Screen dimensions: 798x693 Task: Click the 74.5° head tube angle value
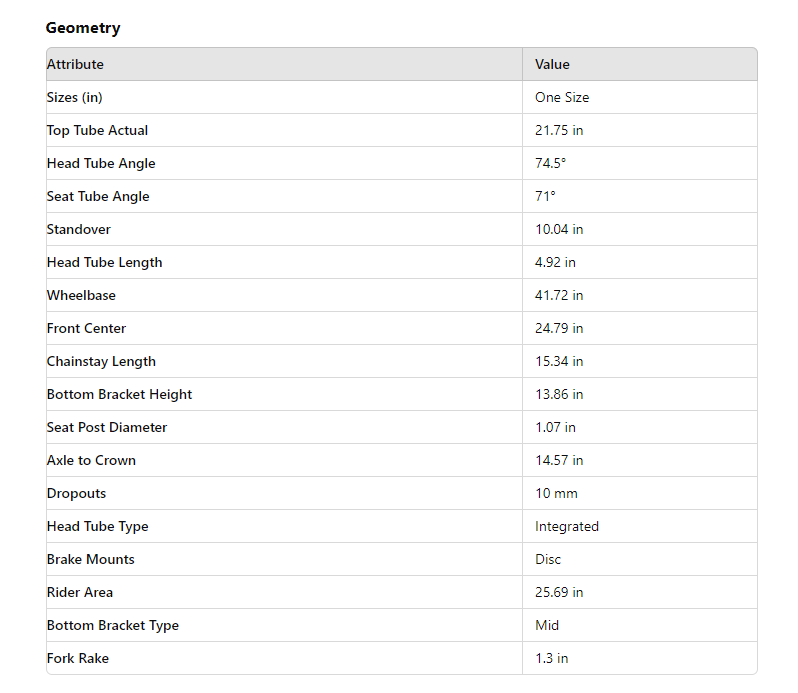tap(554, 163)
